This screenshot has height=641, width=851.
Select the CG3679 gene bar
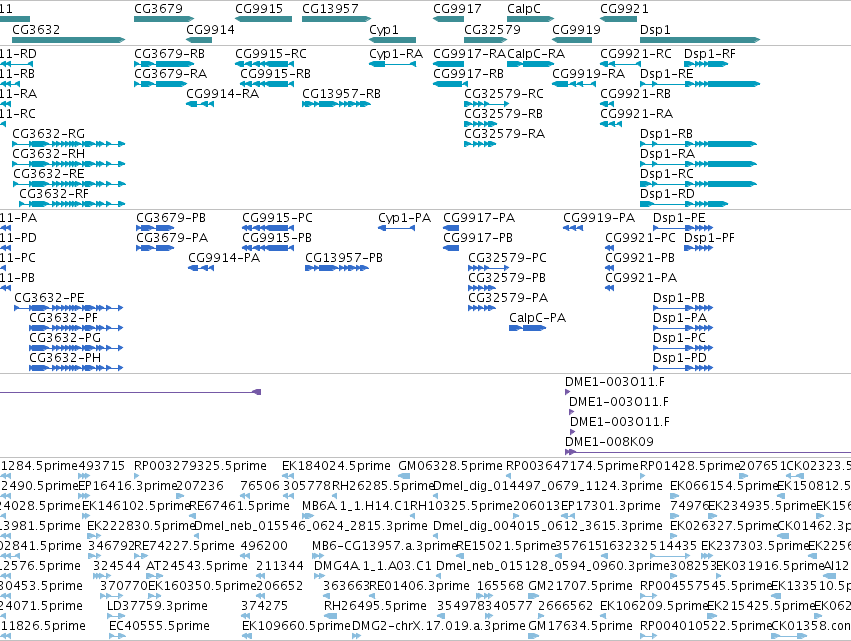(x=164, y=20)
